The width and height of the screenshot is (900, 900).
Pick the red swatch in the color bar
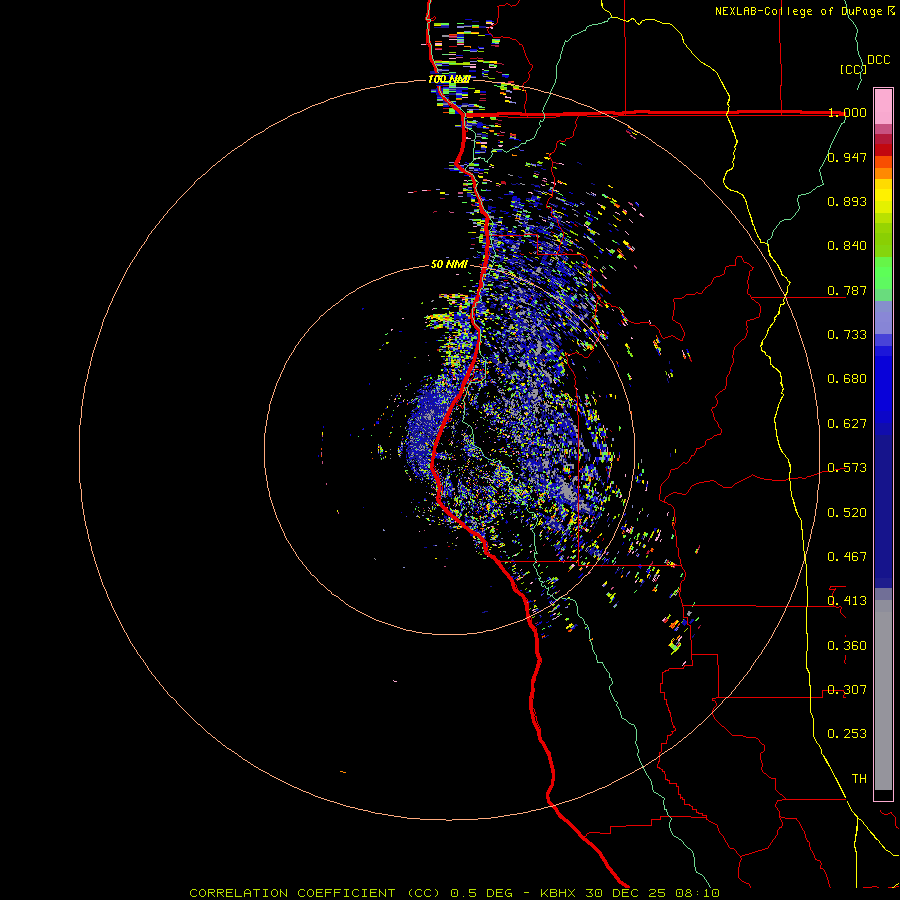883,150
